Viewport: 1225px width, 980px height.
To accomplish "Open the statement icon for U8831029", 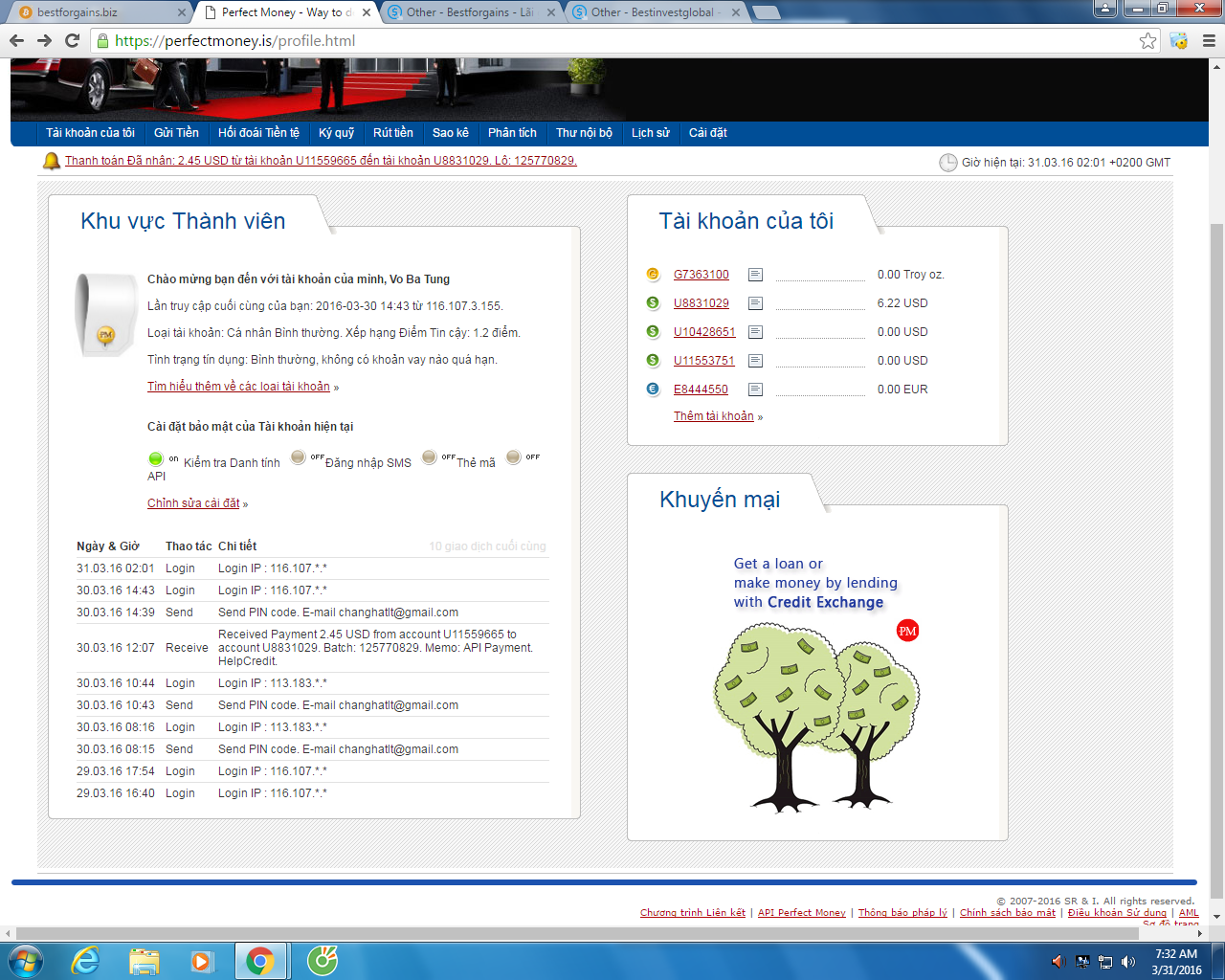I will [755, 303].
